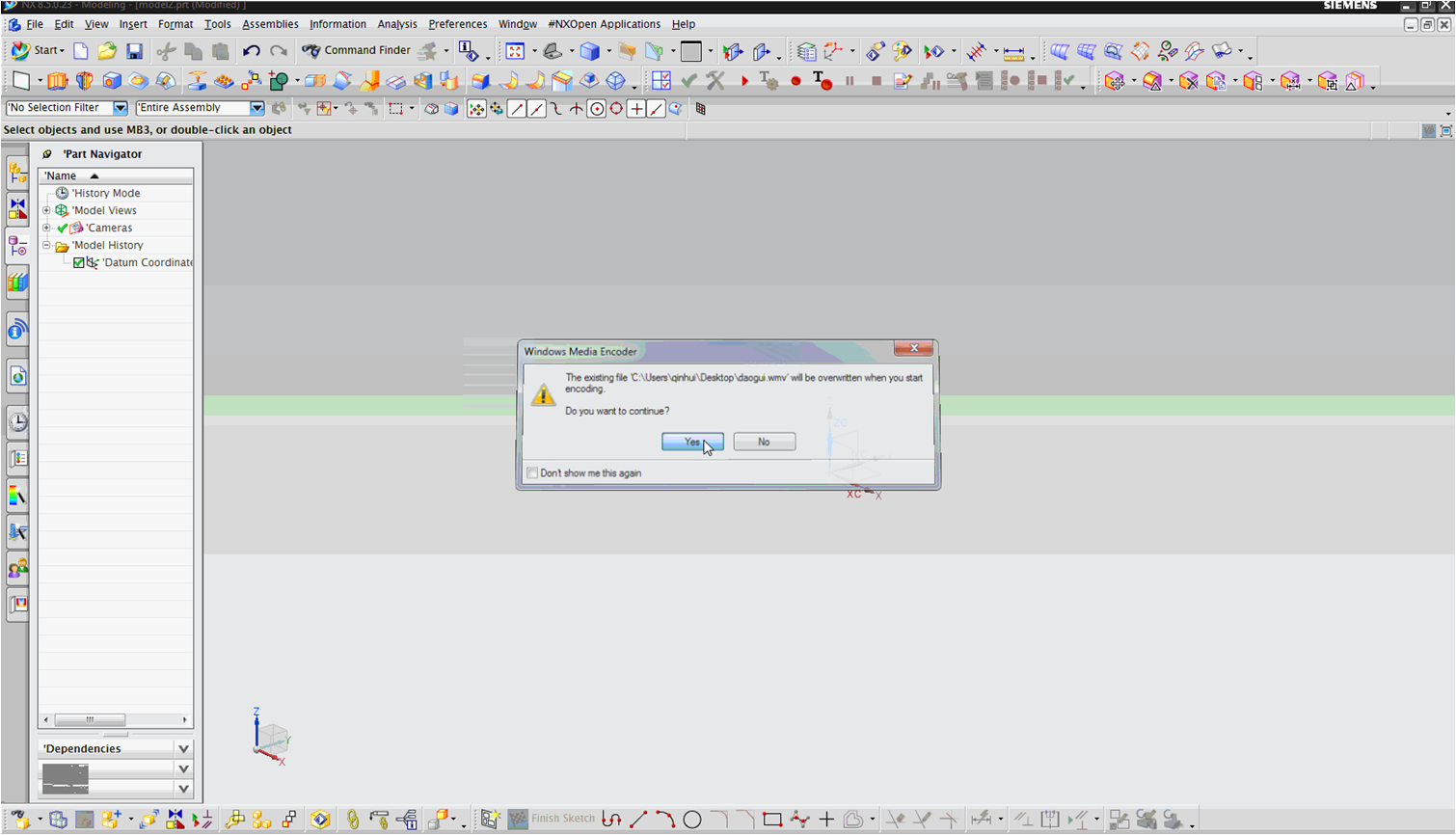Toggle the Mid Point snap option
The height and width of the screenshot is (835, 1456).
click(x=536, y=109)
